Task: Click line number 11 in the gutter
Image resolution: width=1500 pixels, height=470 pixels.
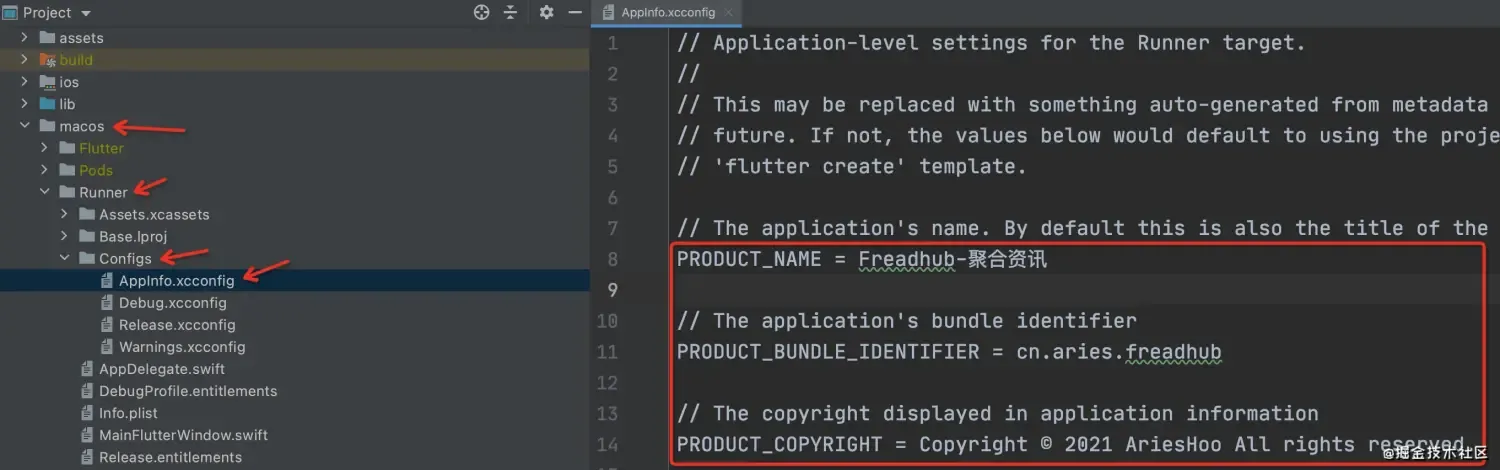Action: tap(607, 352)
